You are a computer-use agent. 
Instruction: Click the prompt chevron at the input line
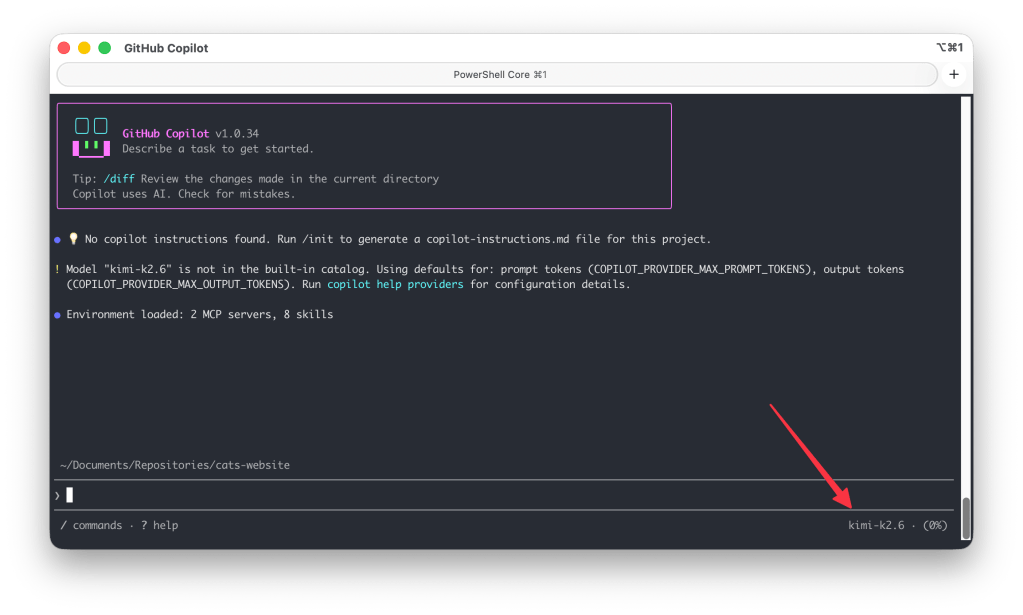pos(57,495)
